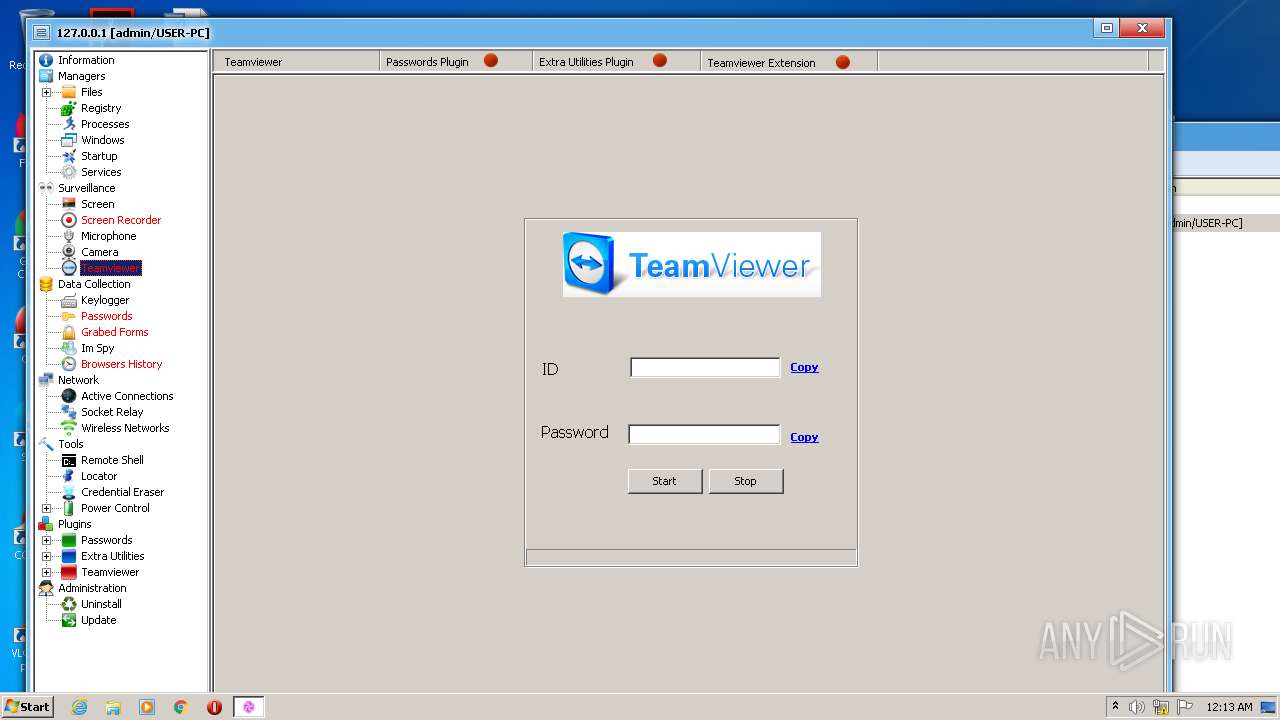The image size is (1280, 720).
Task: Select the Screen surveillance icon
Action: pyautogui.click(x=69, y=204)
